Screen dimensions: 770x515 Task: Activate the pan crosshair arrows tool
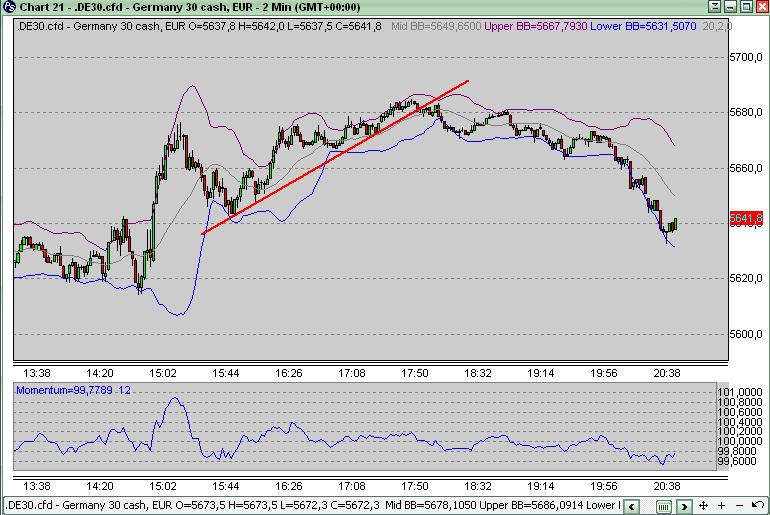tap(703, 506)
